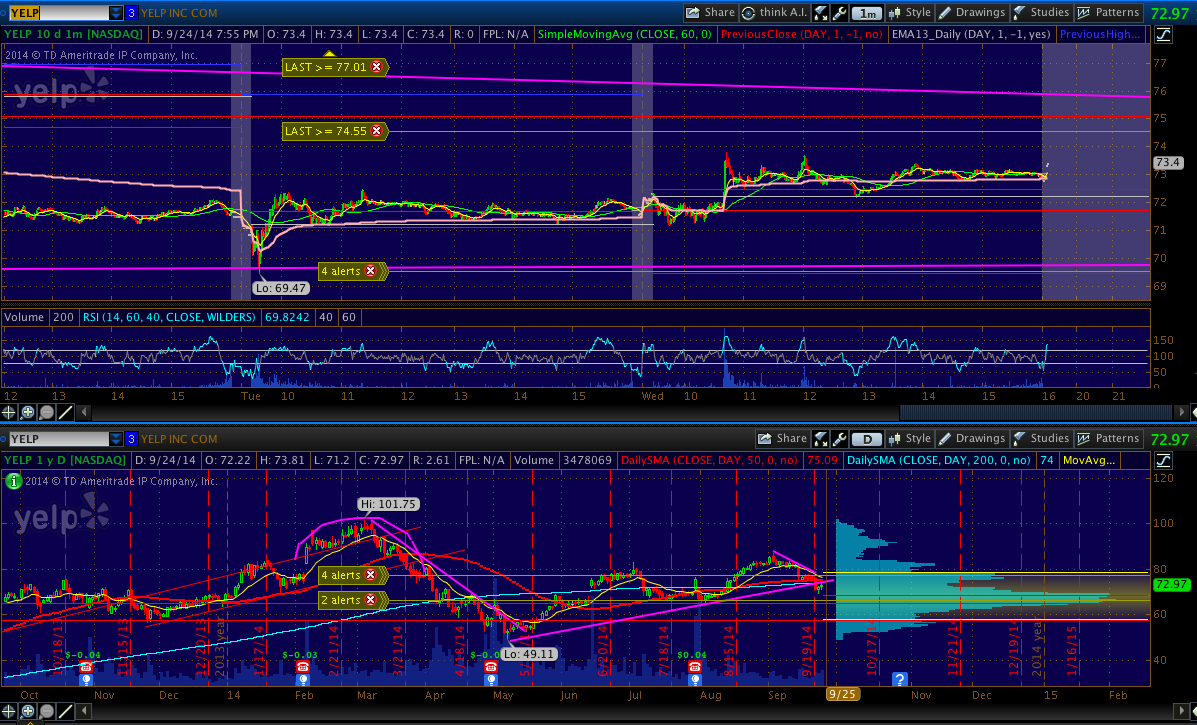Screen dimensions: 1197x725
Task: Zoom in using the magnifier plus icon
Action: (28, 412)
